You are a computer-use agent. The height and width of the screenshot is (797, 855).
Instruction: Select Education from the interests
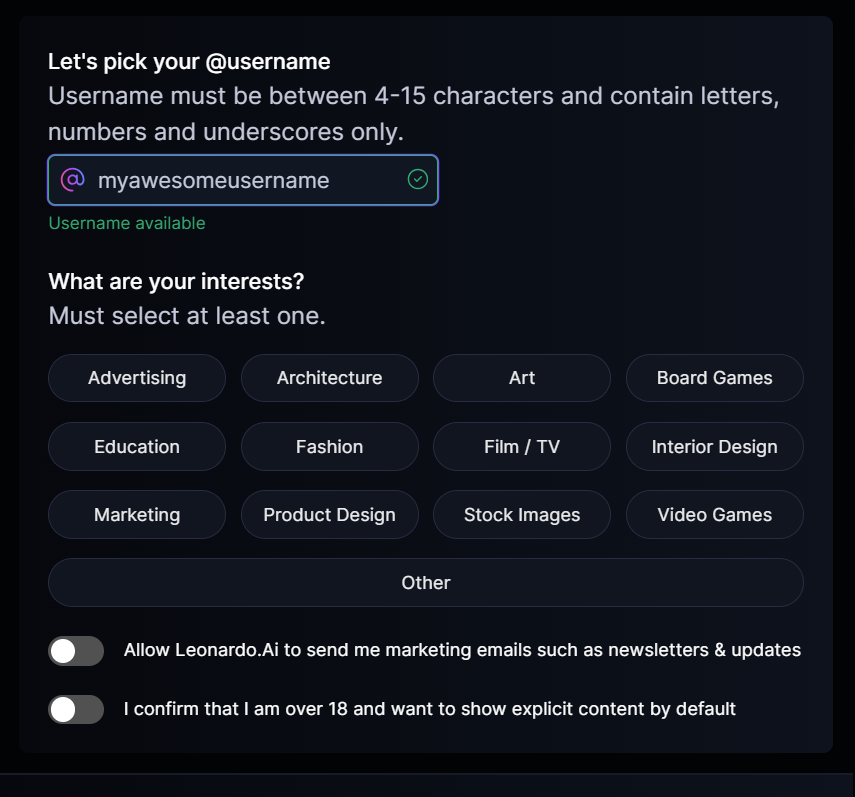click(137, 447)
